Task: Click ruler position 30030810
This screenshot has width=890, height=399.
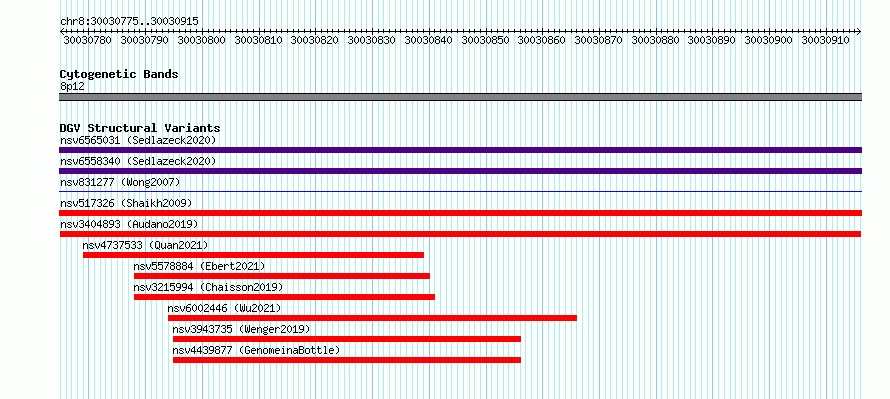Action: pyautogui.click(x=258, y=40)
